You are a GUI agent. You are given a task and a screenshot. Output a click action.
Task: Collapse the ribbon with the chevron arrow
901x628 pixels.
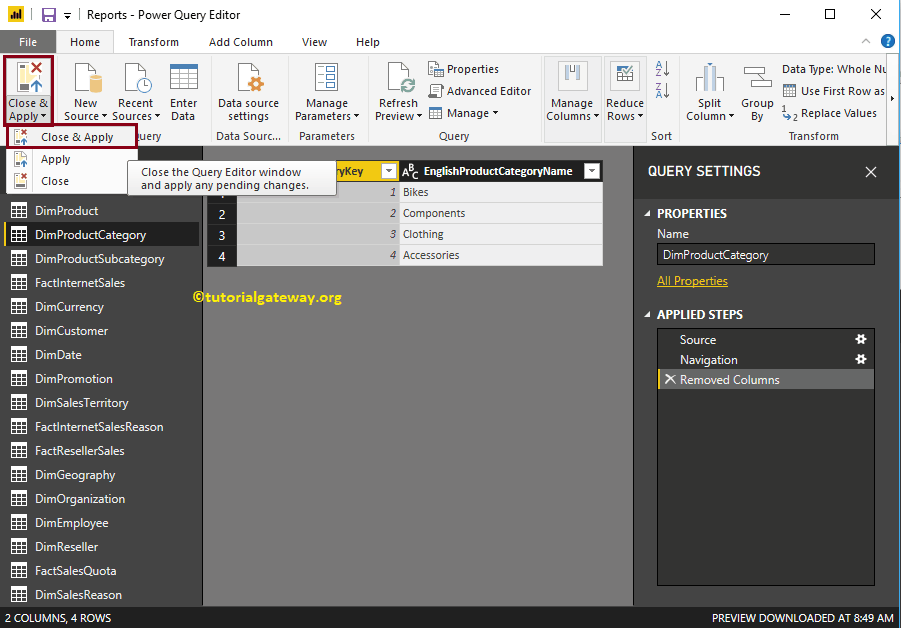click(865, 41)
